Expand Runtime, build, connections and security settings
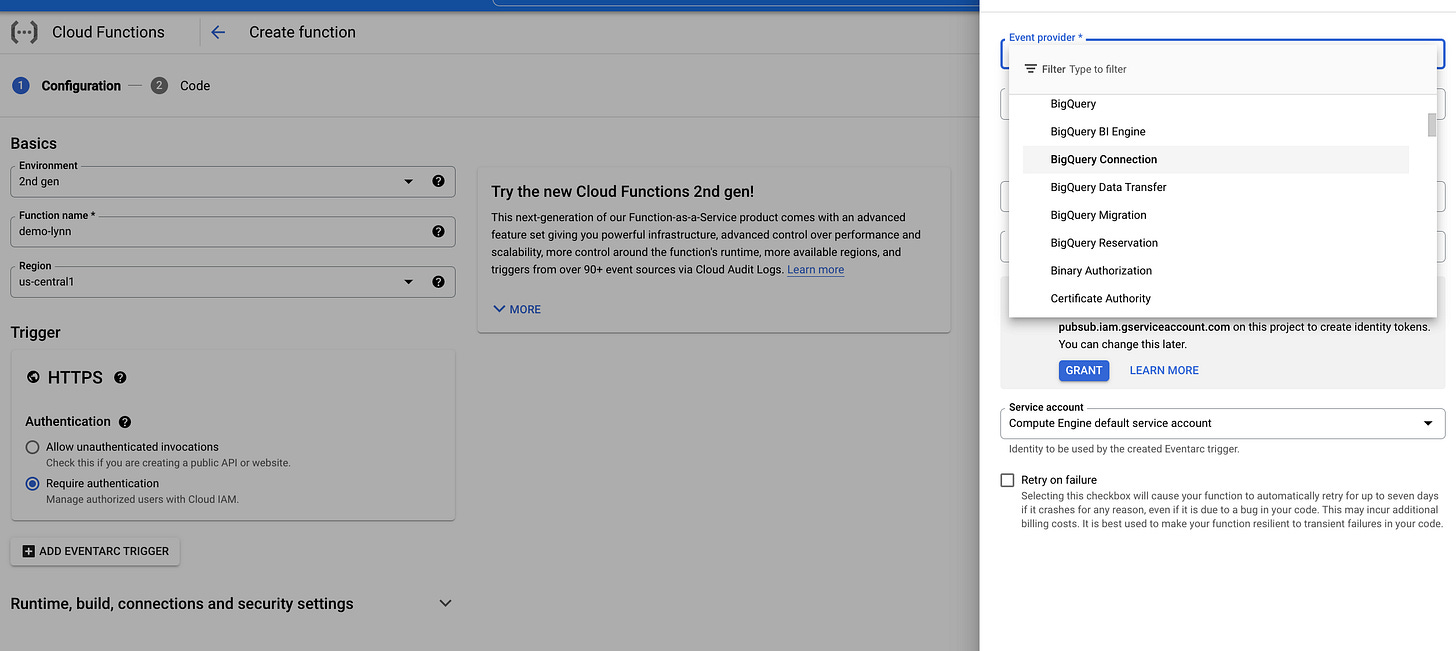 coord(231,603)
